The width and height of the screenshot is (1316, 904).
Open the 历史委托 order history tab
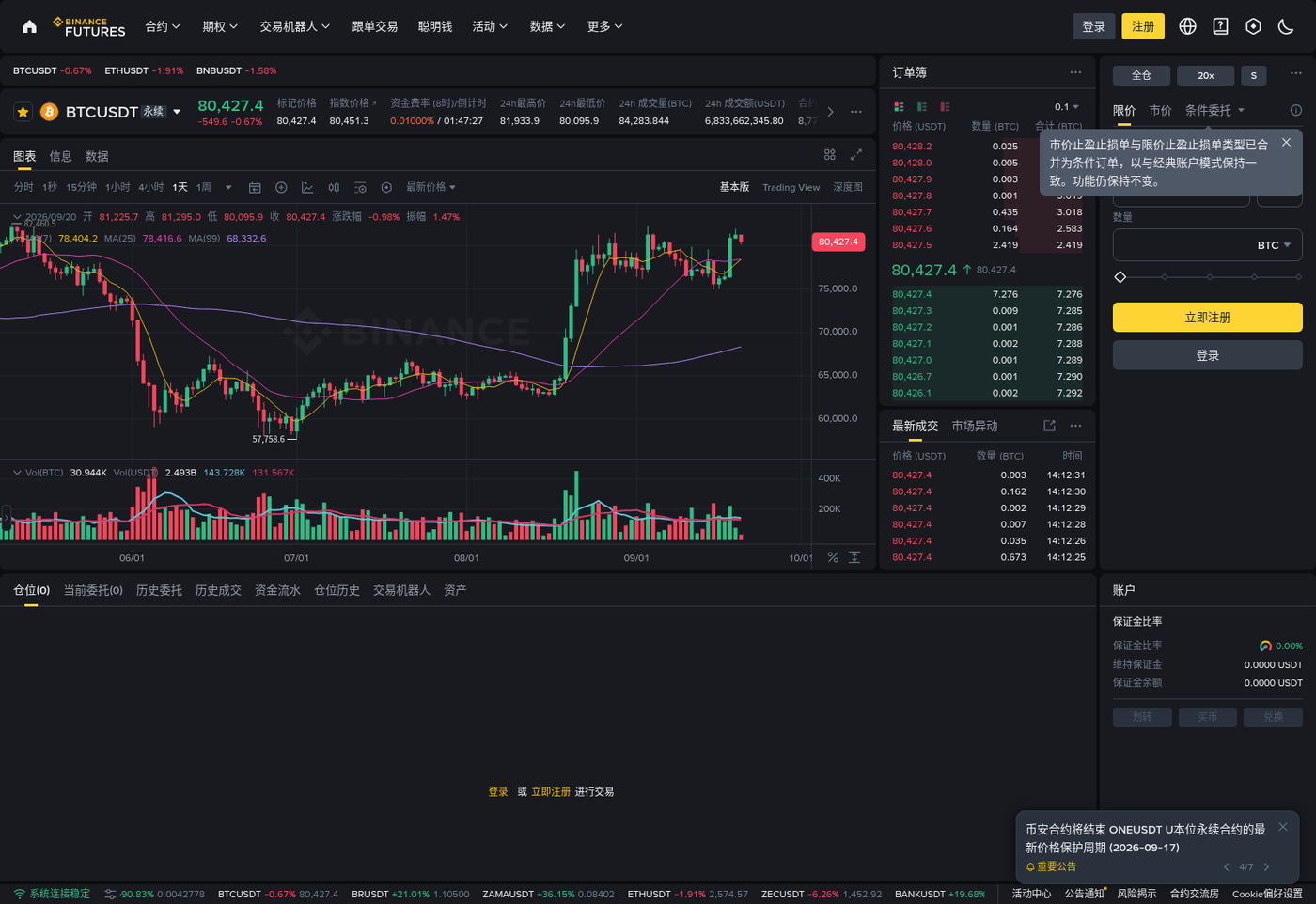(159, 590)
